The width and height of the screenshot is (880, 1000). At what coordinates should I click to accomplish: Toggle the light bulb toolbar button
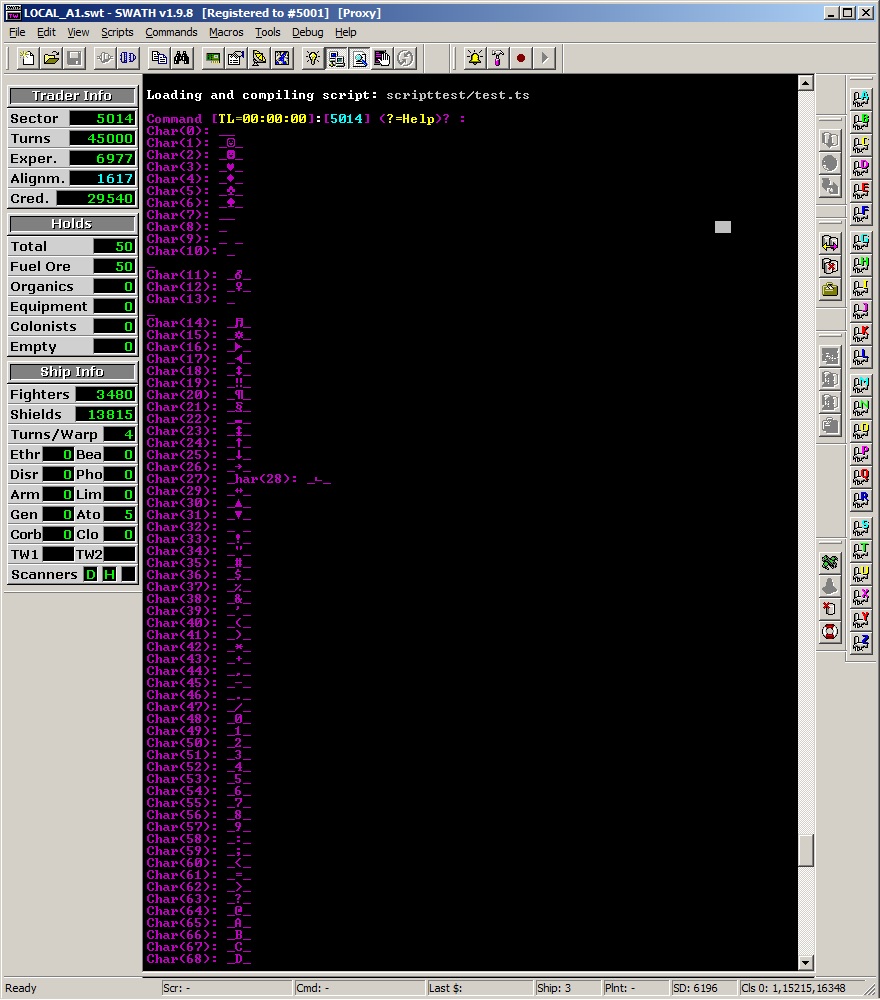313,58
